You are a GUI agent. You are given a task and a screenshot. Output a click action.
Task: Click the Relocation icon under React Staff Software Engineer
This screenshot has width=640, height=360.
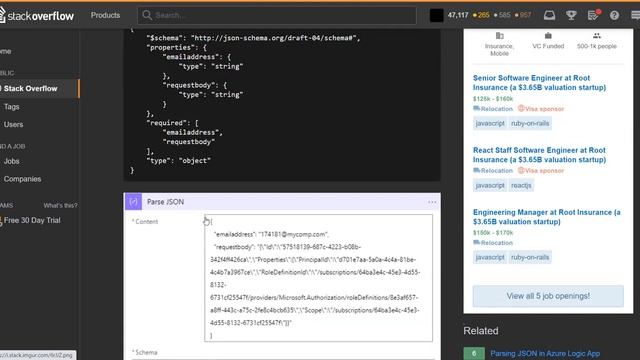pyautogui.click(x=476, y=171)
